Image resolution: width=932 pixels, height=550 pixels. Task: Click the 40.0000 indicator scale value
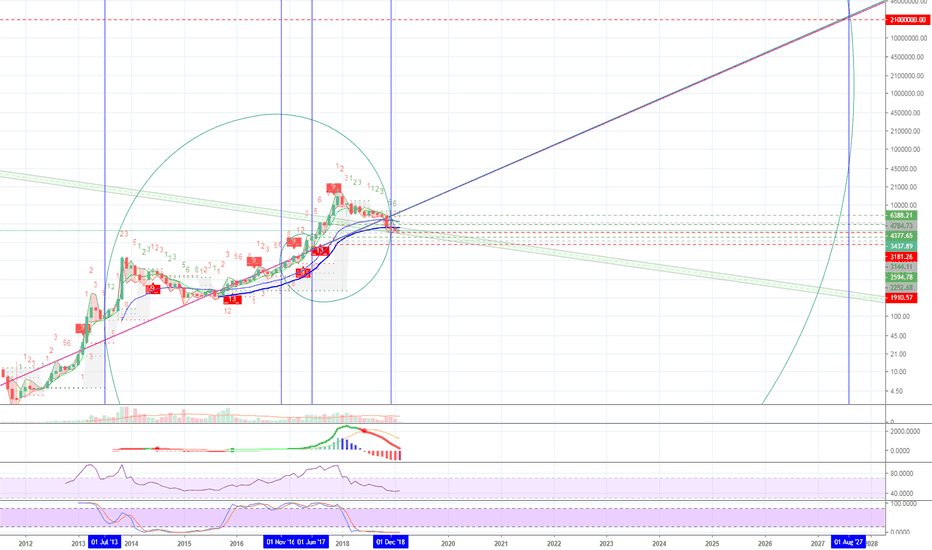coord(902,493)
